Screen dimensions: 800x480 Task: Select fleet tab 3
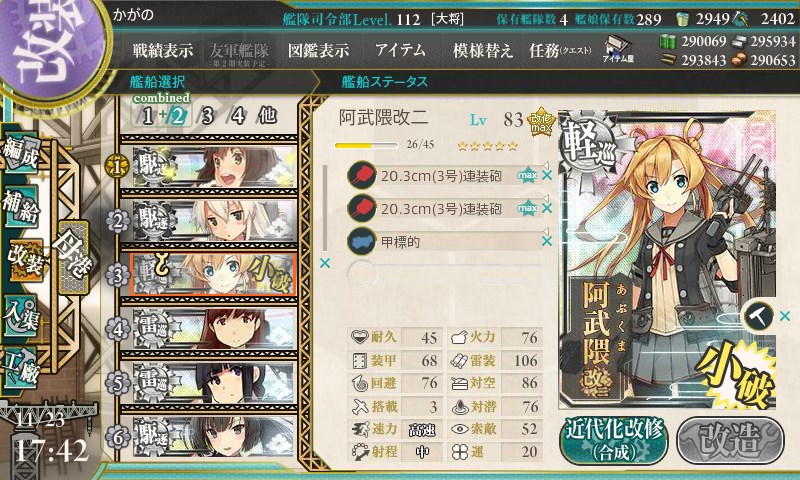(x=207, y=116)
